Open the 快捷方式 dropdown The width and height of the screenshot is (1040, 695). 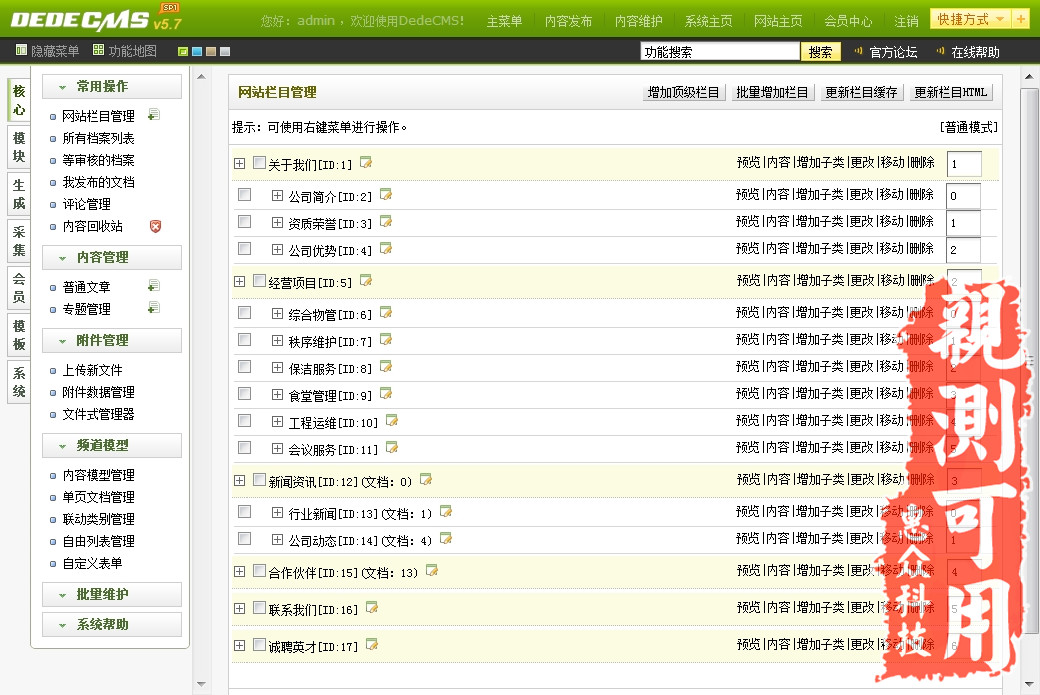tap(971, 19)
